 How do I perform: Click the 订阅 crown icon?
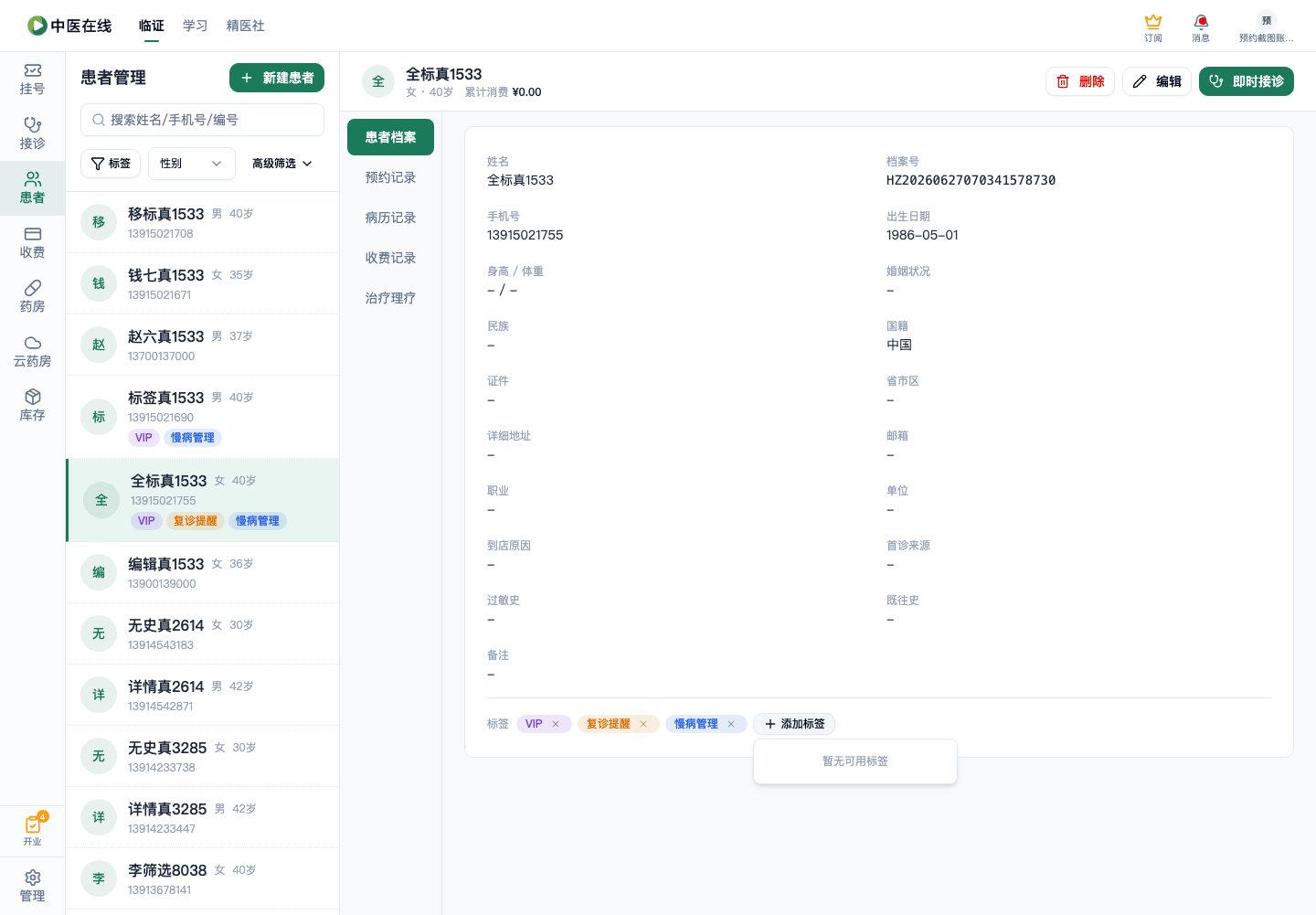click(1153, 27)
